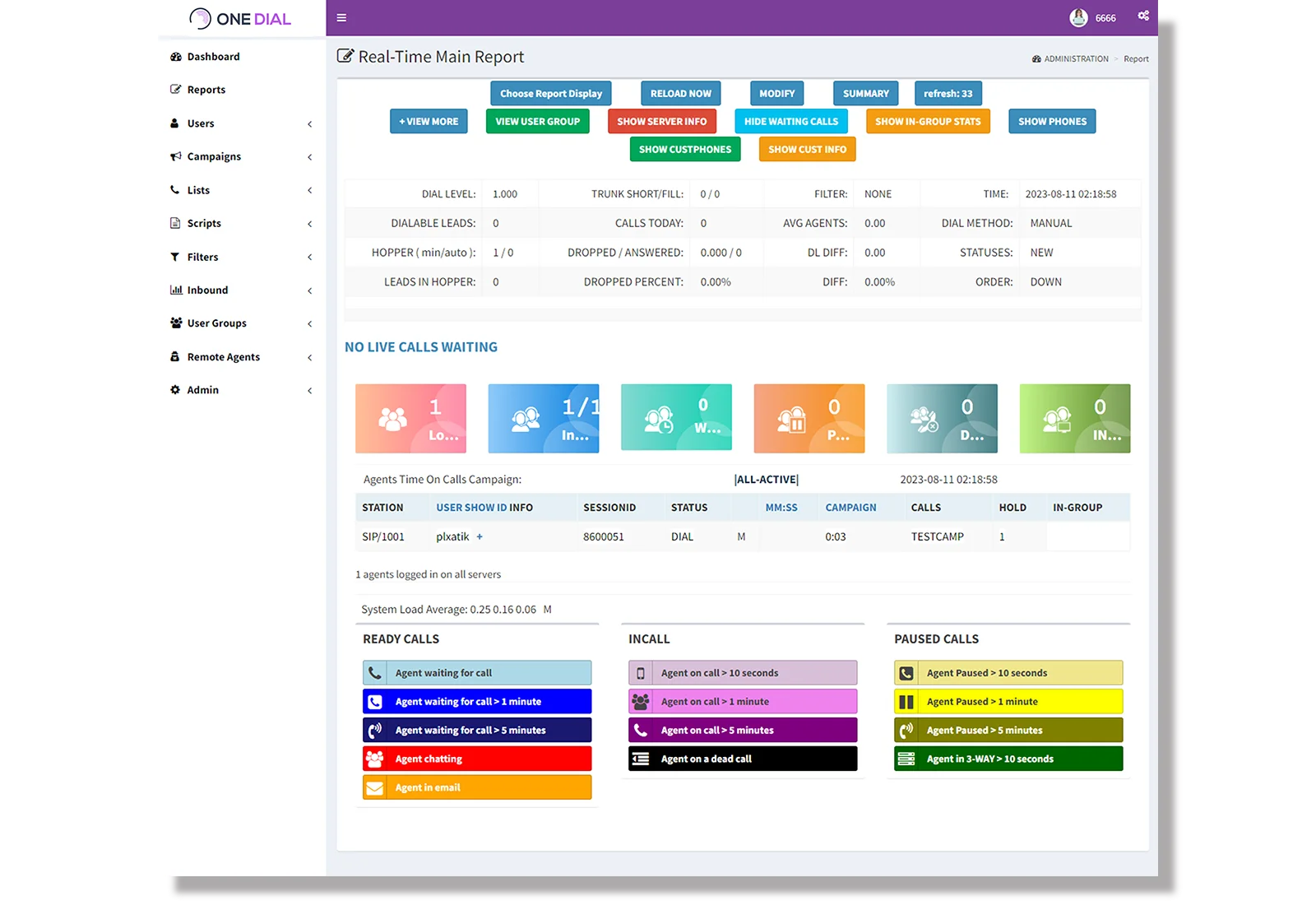Toggle the sidebar with the hamburger icon
This screenshot has width=1316, height=924.
341,17
